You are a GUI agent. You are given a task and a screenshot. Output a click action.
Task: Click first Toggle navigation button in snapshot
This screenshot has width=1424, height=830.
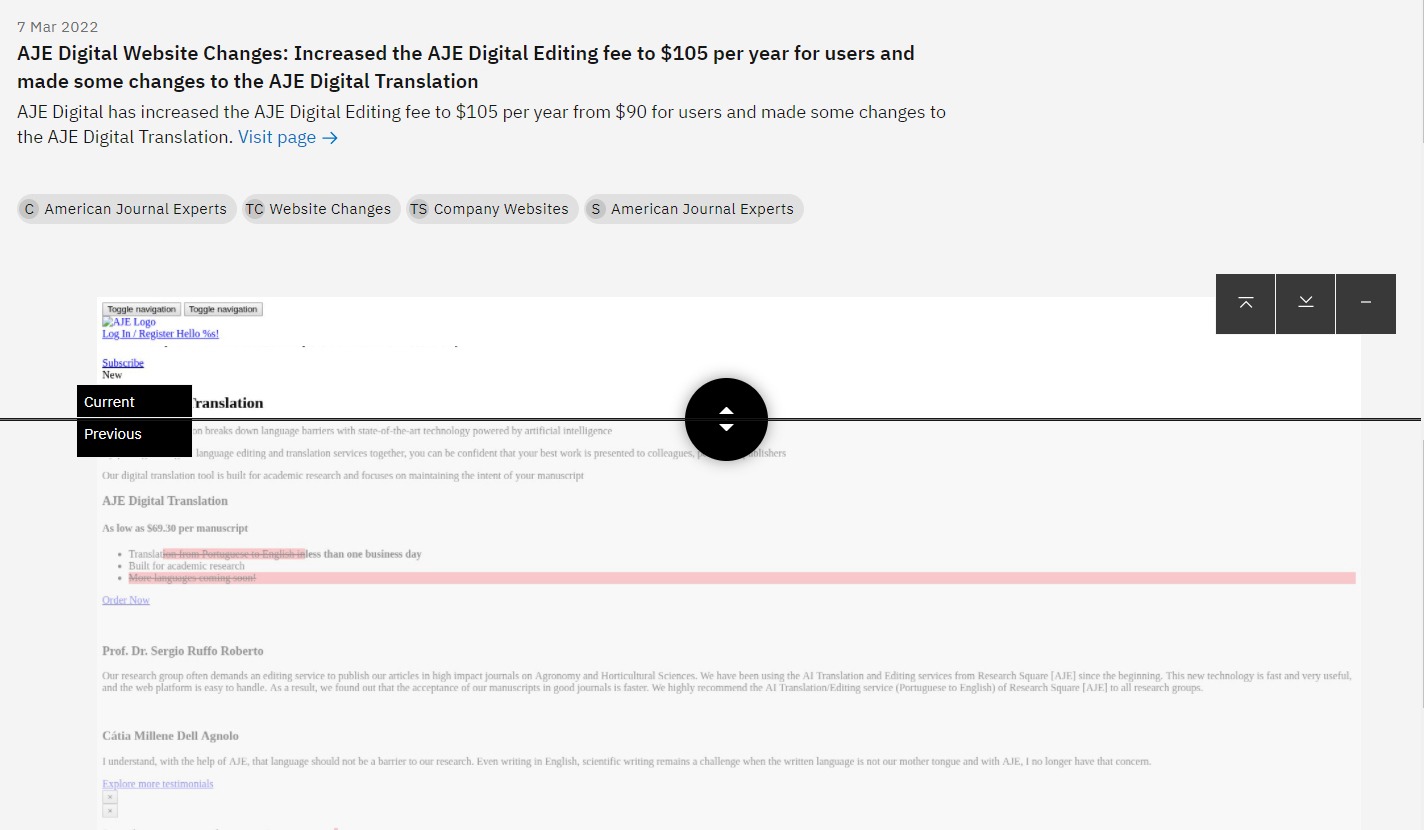click(x=141, y=309)
